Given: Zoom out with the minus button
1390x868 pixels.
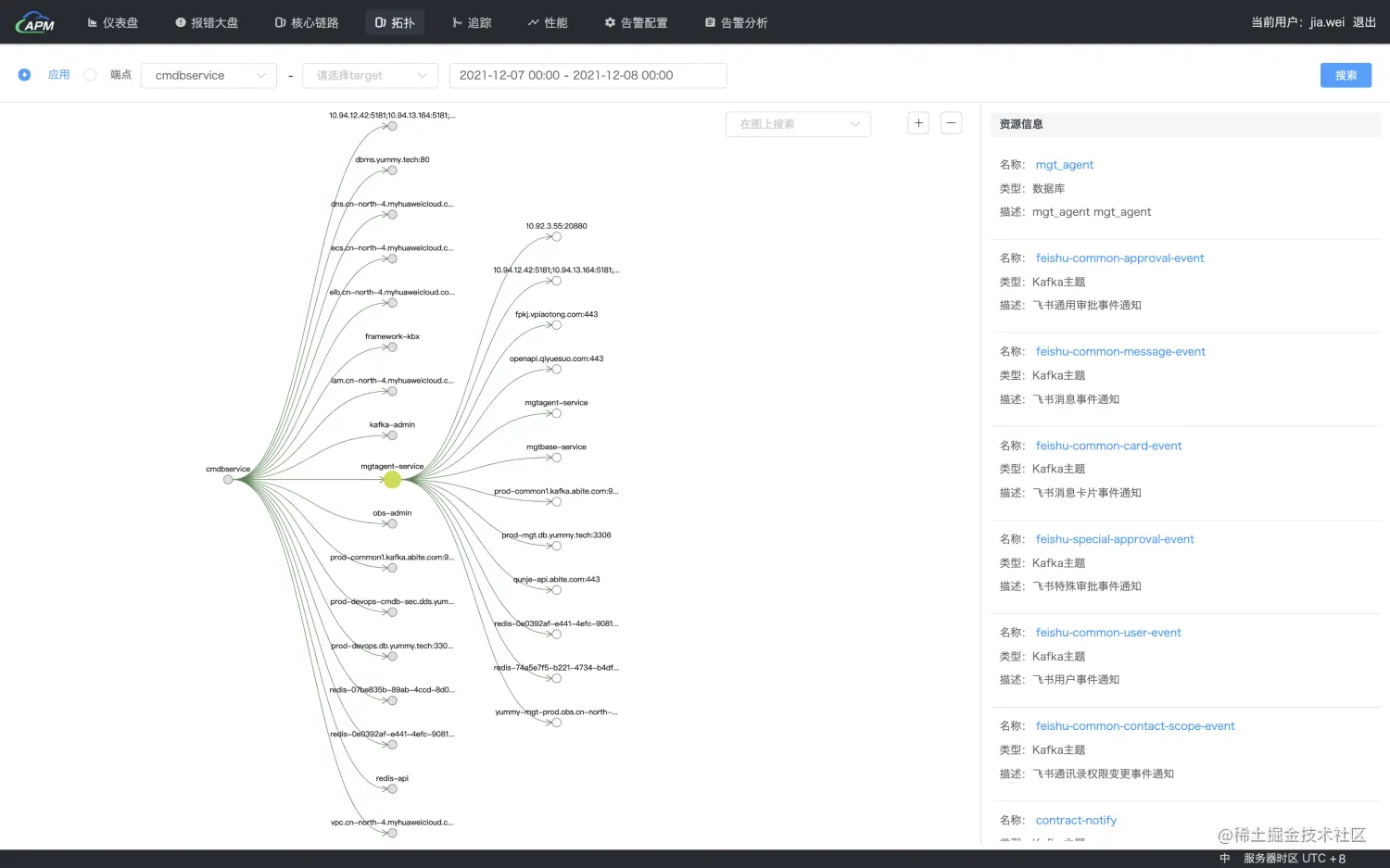Looking at the screenshot, I should [x=951, y=123].
